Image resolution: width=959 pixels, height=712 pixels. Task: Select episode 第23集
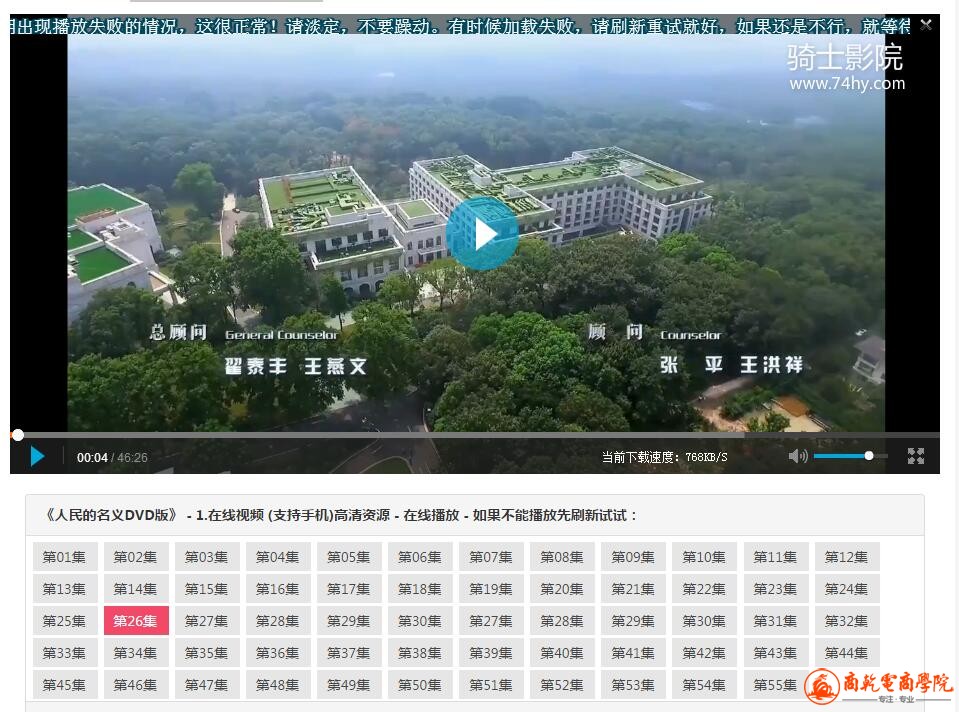(x=776, y=588)
